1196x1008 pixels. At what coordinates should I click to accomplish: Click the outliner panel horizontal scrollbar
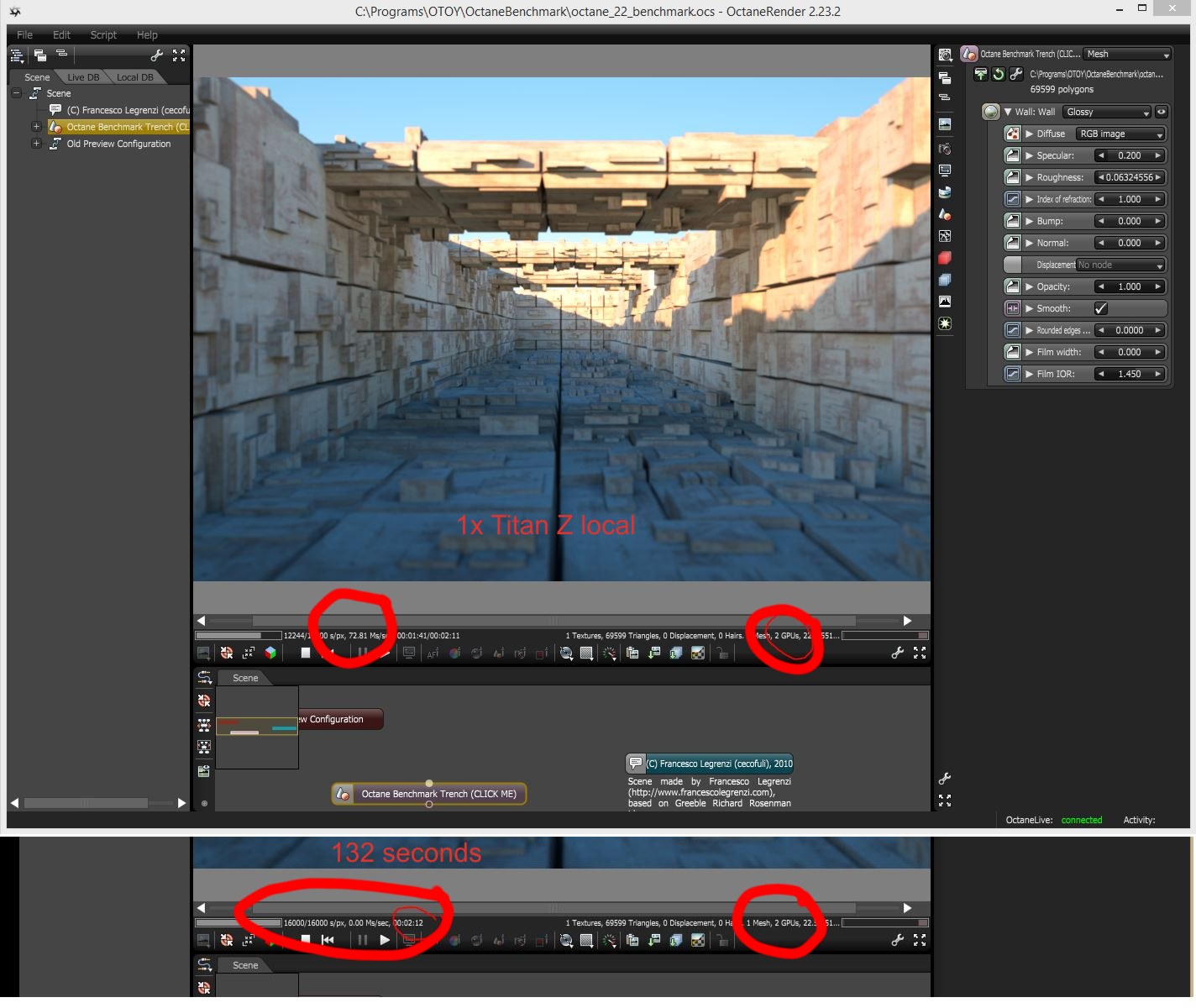click(x=86, y=803)
